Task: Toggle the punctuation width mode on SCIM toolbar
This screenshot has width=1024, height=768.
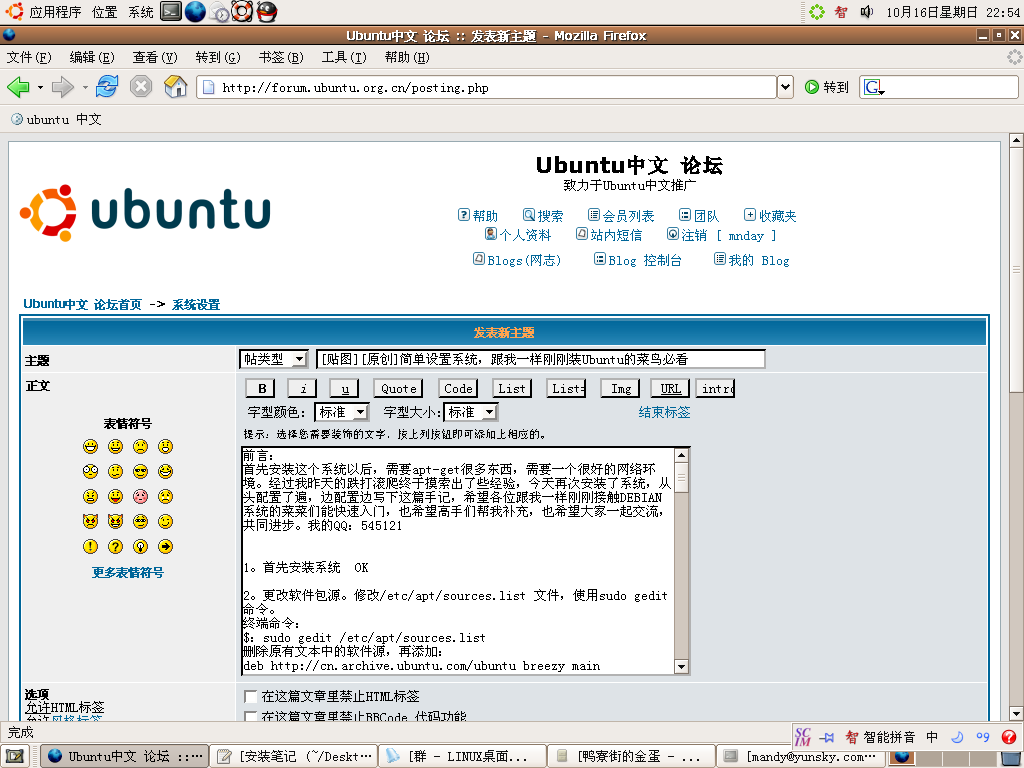Action: click(x=983, y=737)
